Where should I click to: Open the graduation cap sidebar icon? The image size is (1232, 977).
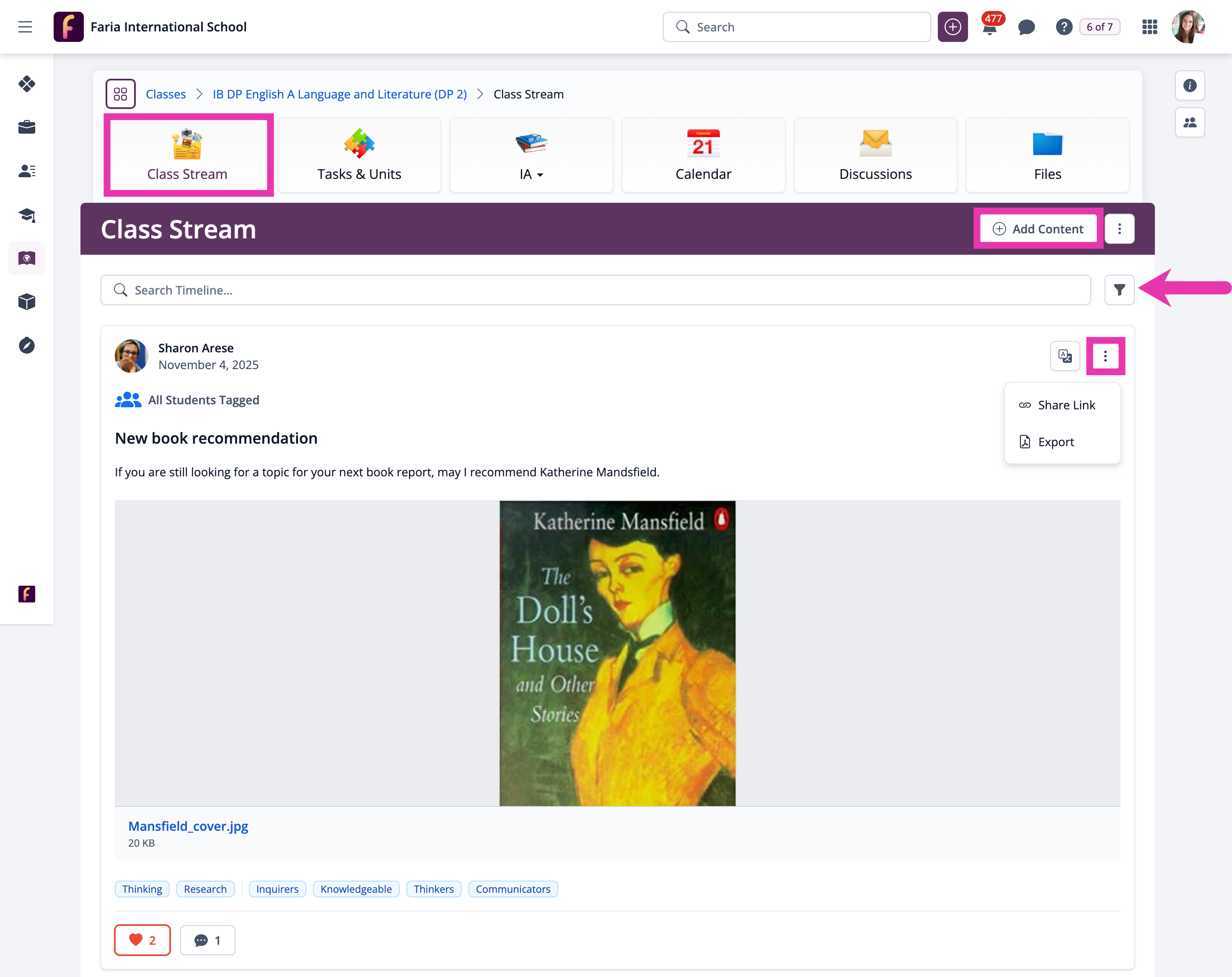pos(27,215)
